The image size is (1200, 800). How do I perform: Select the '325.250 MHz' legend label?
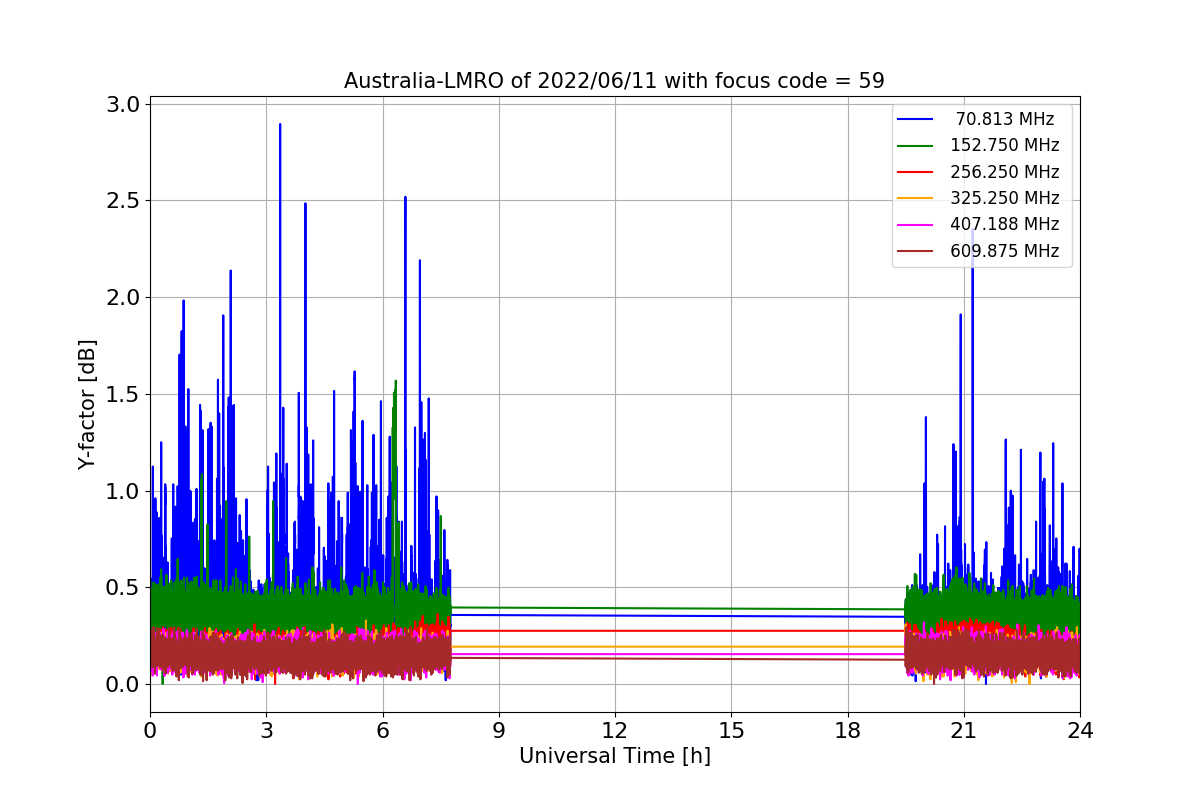pos(1005,198)
